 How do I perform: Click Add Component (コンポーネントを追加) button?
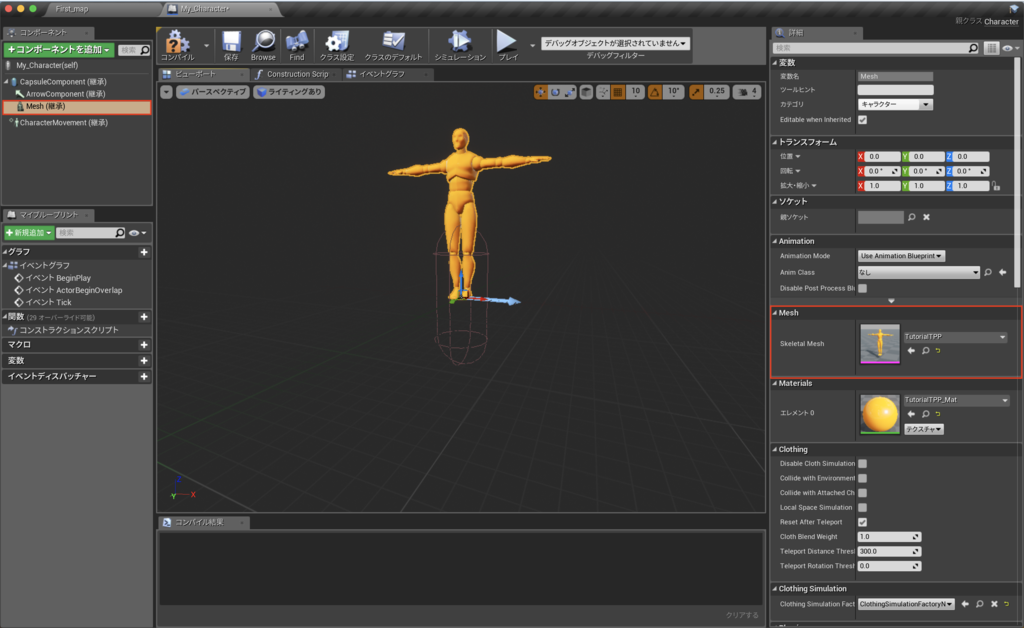59,50
